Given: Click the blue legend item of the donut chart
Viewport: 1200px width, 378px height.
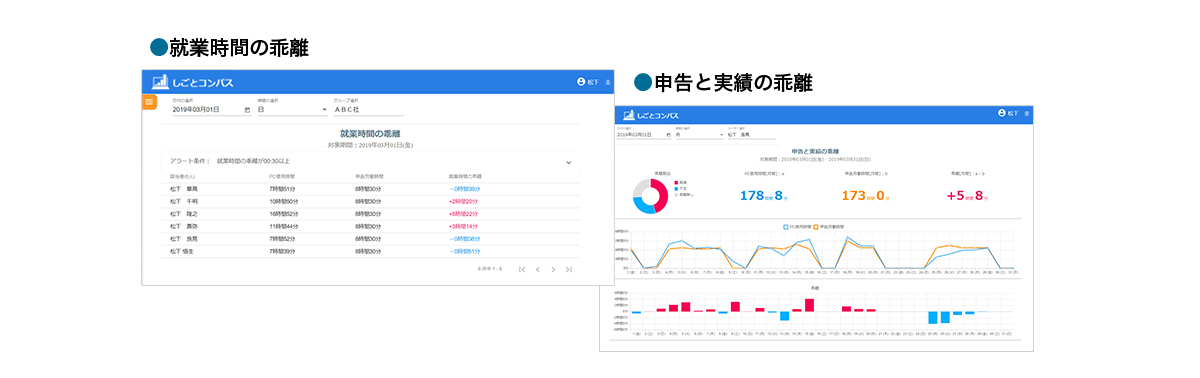Looking at the screenshot, I should pos(681,188).
